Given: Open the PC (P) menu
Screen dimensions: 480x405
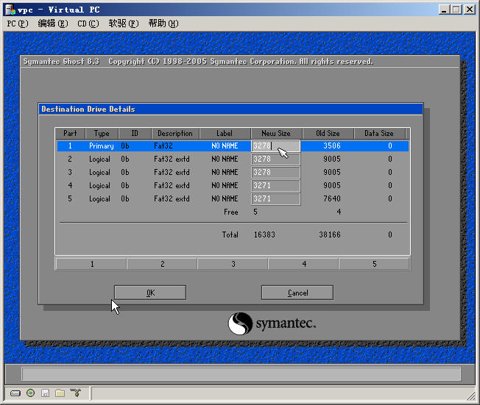Looking at the screenshot, I should tap(18, 24).
